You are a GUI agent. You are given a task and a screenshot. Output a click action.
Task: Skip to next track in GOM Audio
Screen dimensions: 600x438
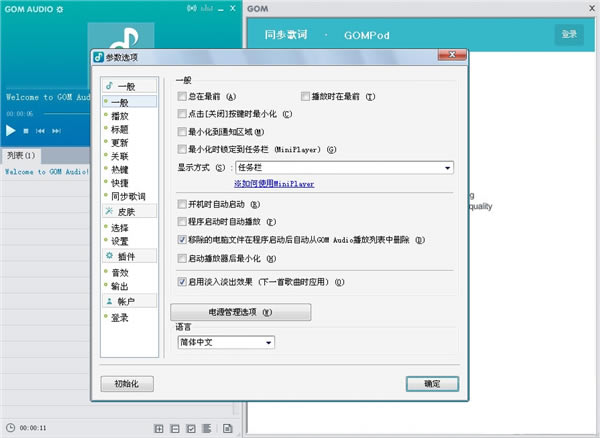pos(56,131)
